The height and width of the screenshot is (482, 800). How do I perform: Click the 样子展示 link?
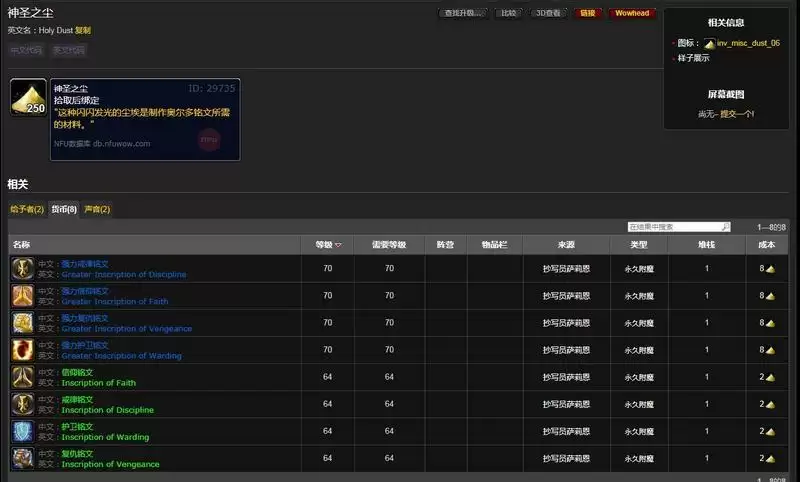tap(693, 58)
